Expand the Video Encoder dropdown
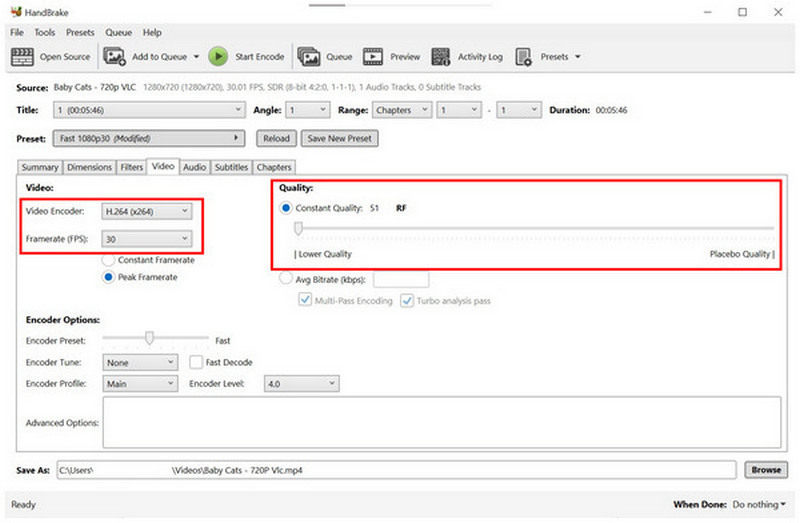The width and height of the screenshot is (800, 523). [x=146, y=211]
